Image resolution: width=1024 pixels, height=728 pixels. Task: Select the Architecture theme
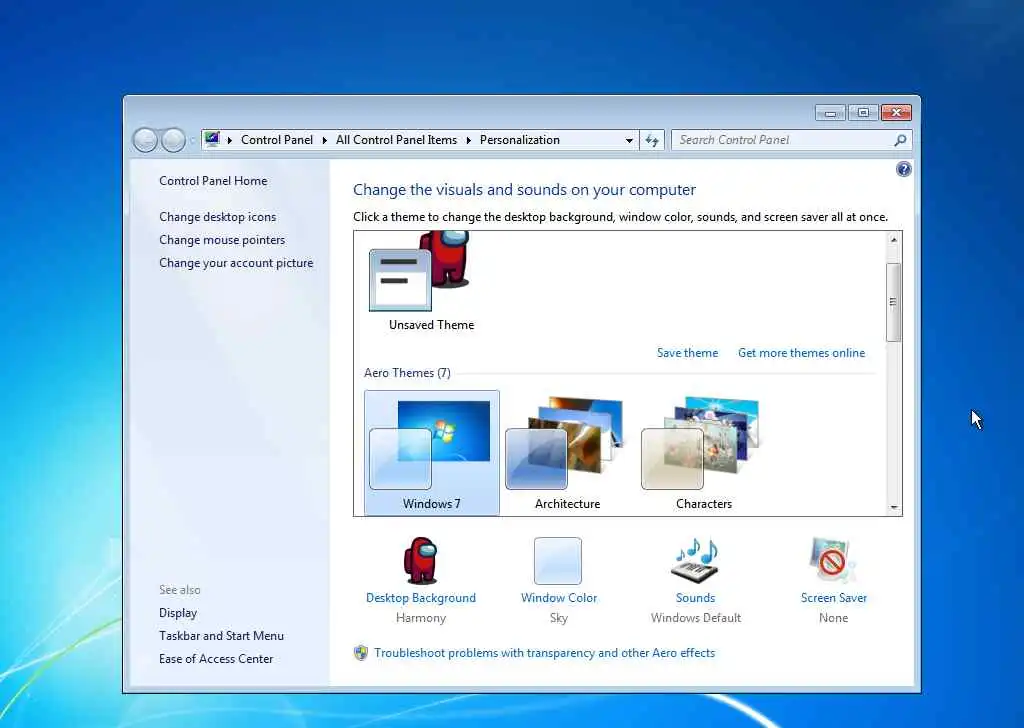coord(567,453)
